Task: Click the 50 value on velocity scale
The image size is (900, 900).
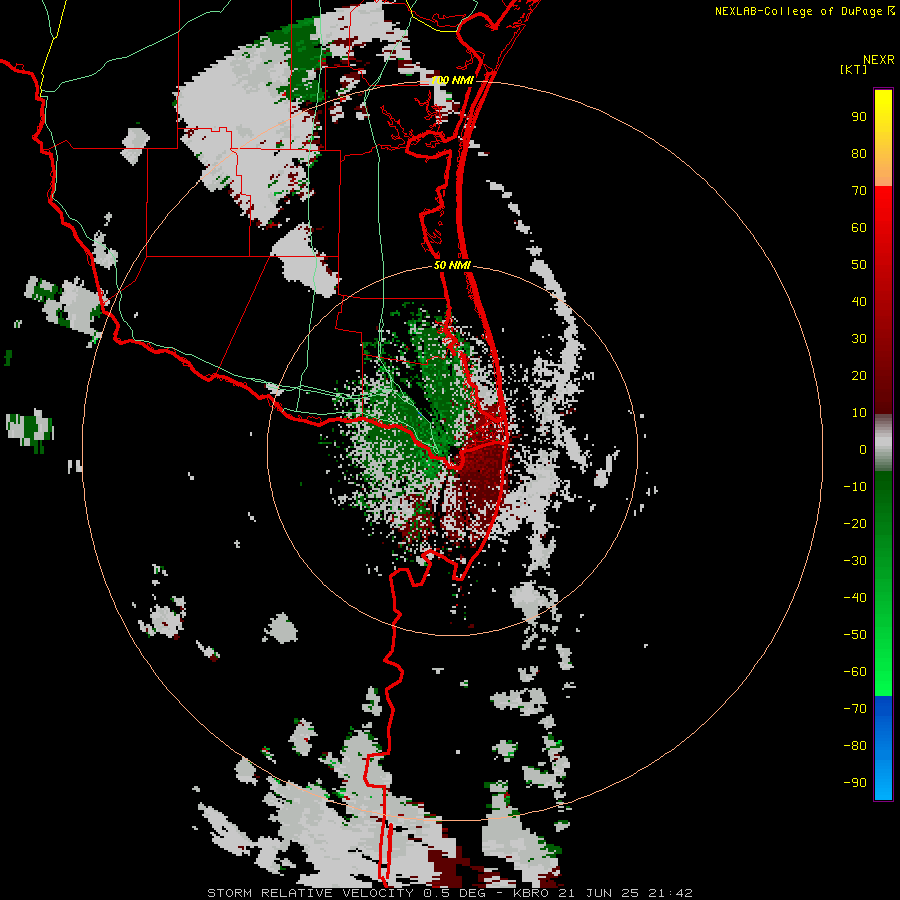Action: pos(859,265)
